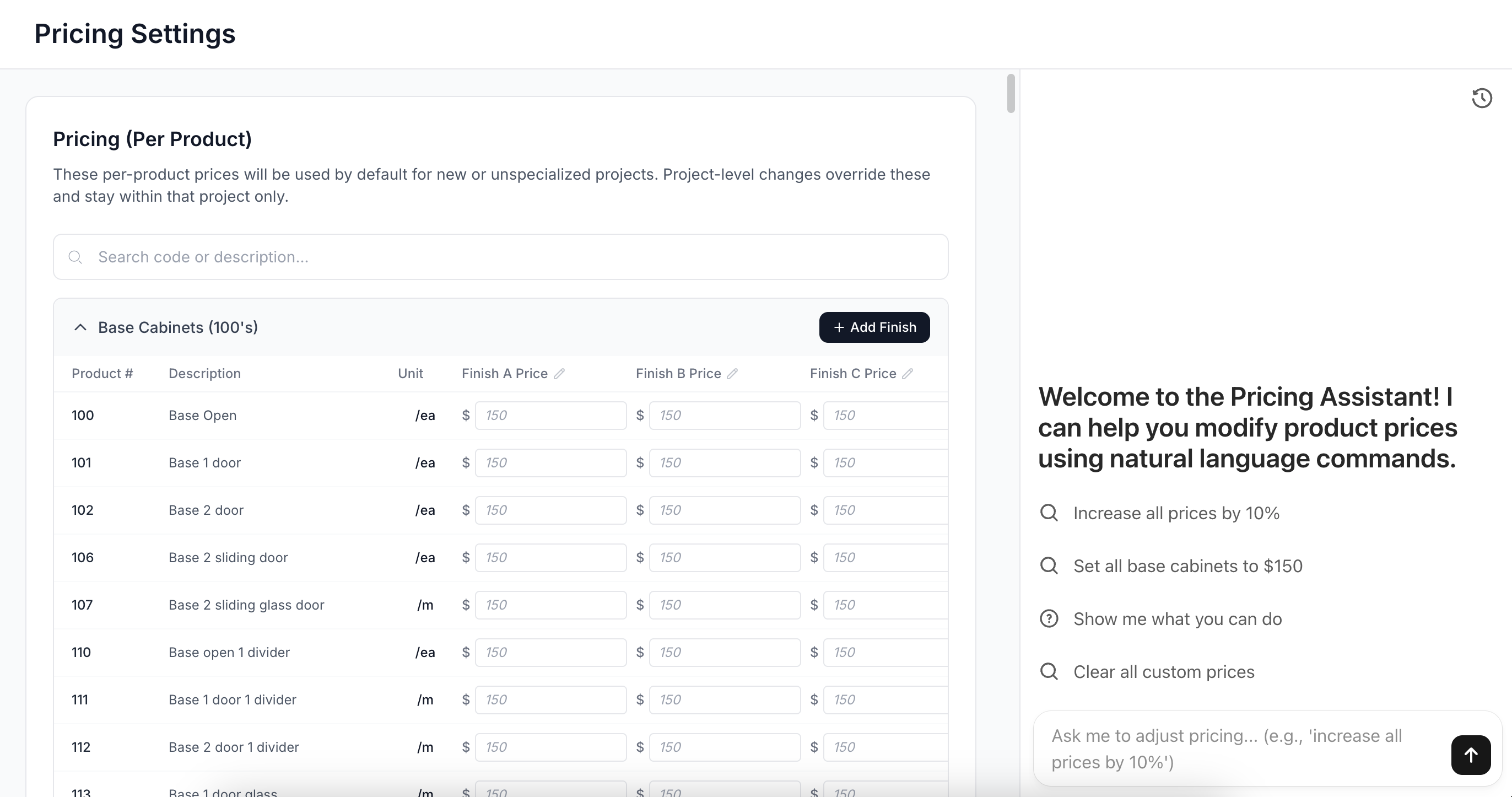
Task: Open the pricing change history icon
Action: point(1482,98)
